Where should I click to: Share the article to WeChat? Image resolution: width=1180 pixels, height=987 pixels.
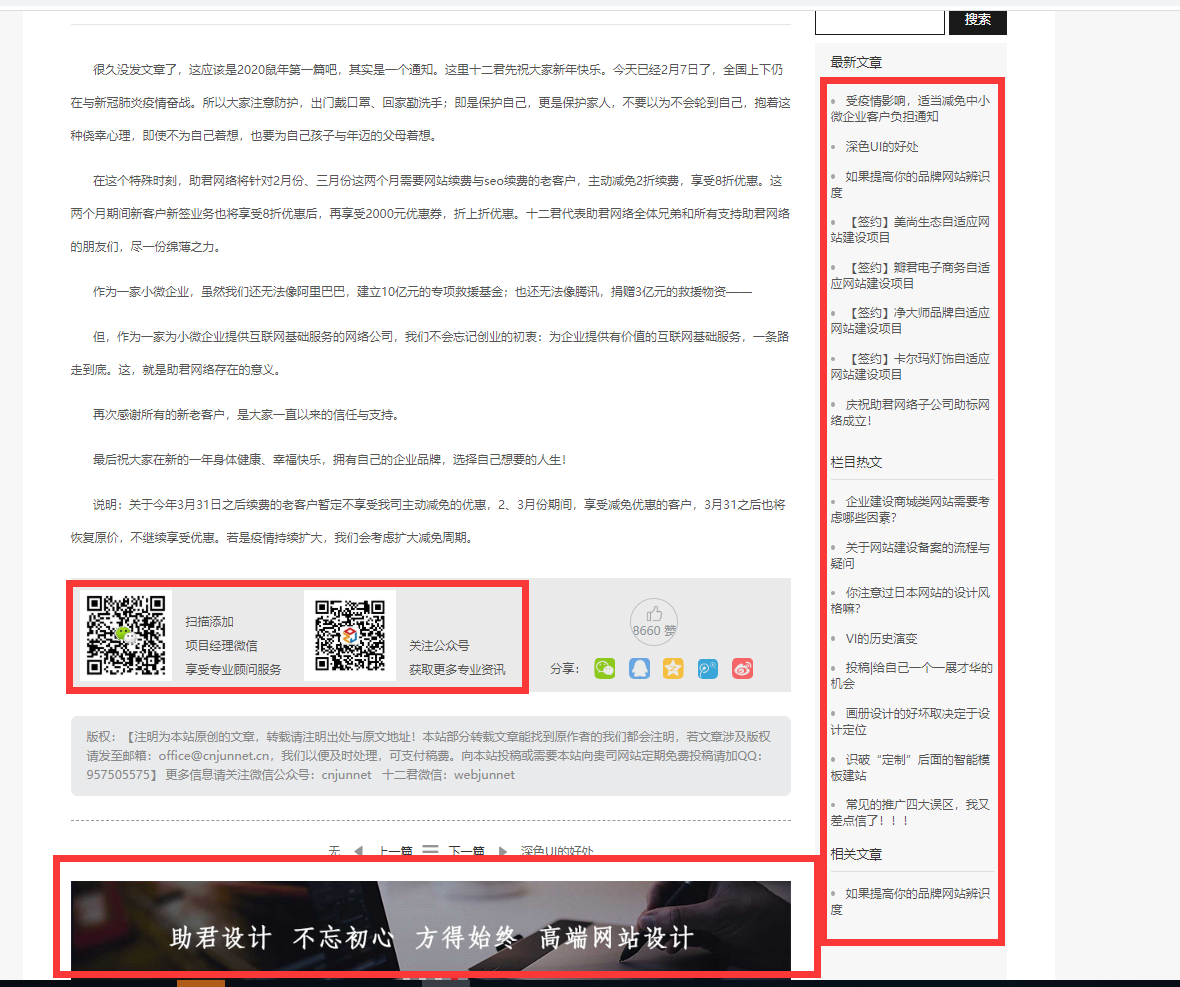click(605, 668)
